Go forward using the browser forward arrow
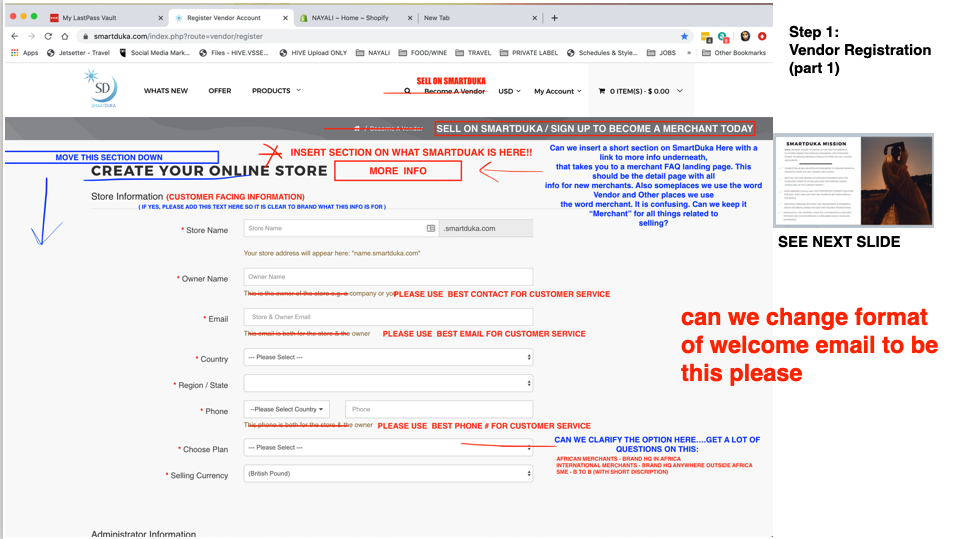 (31, 36)
